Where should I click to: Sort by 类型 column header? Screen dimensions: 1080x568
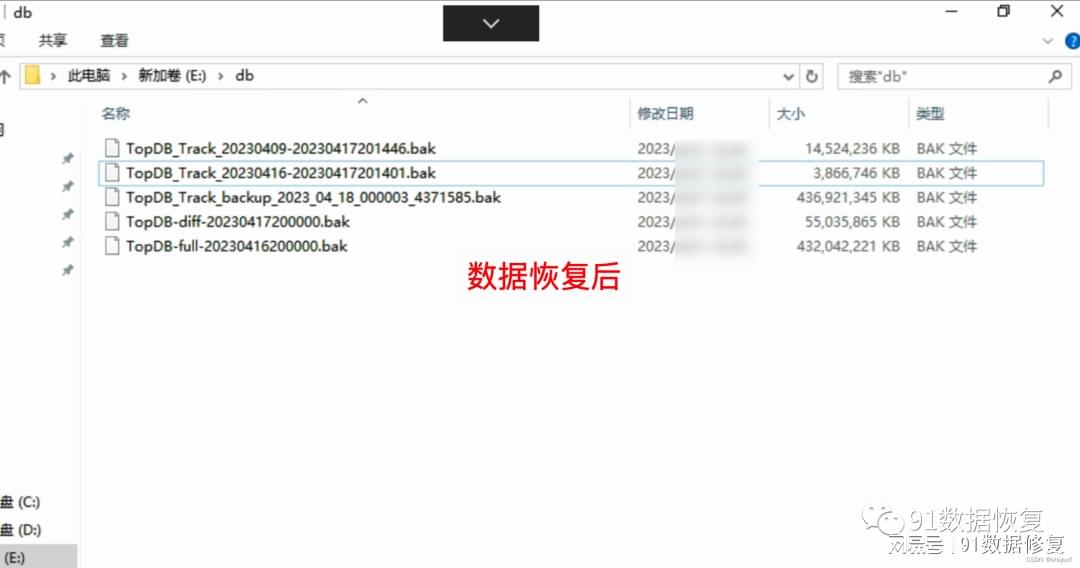(x=931, y=114)
